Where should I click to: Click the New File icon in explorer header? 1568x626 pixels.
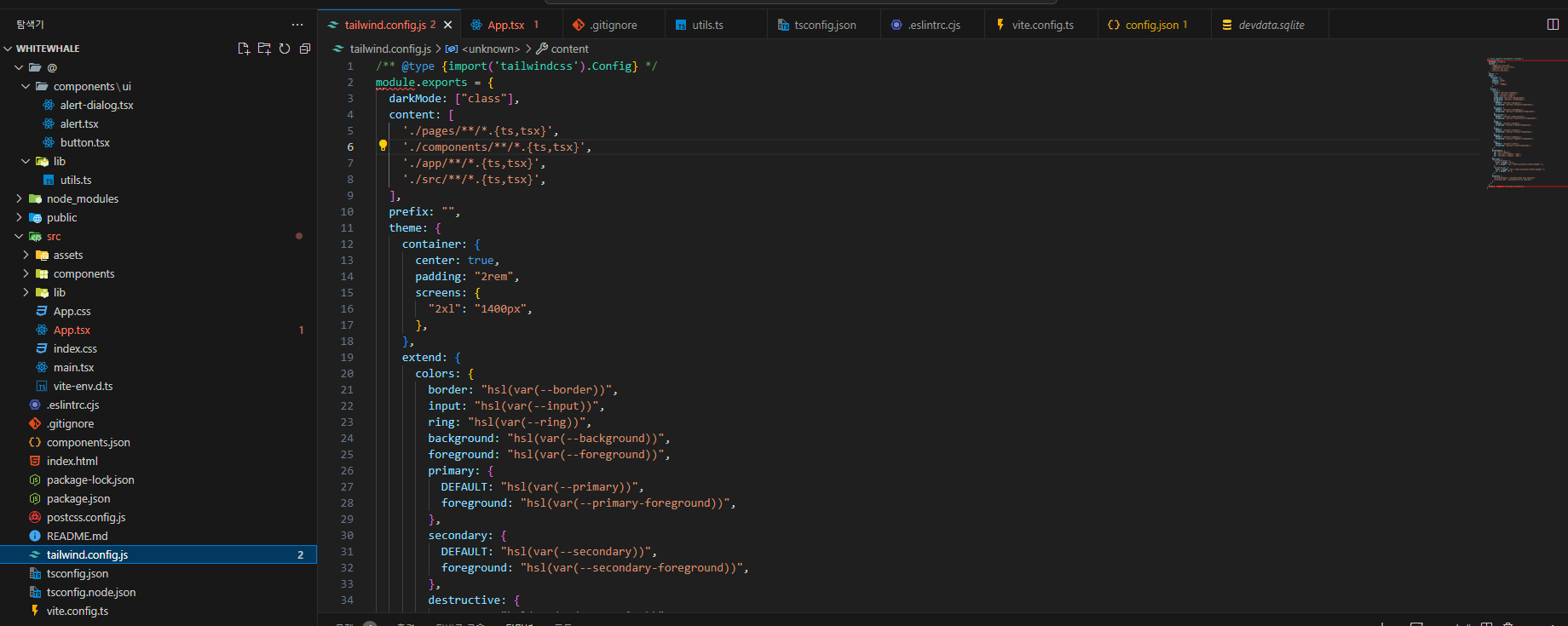tap(244, 49)
